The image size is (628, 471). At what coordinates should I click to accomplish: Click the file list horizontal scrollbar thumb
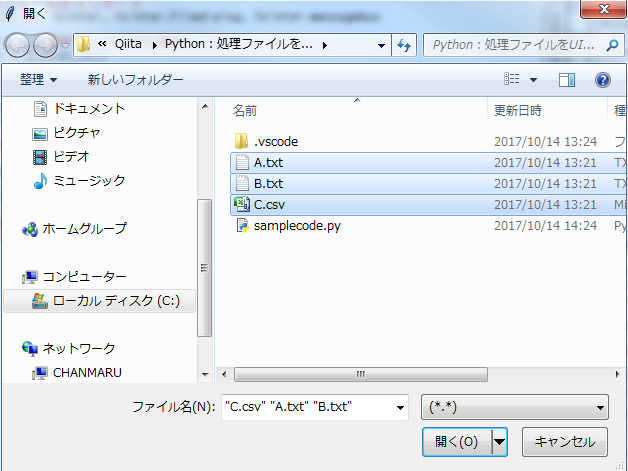pos(361,375)
